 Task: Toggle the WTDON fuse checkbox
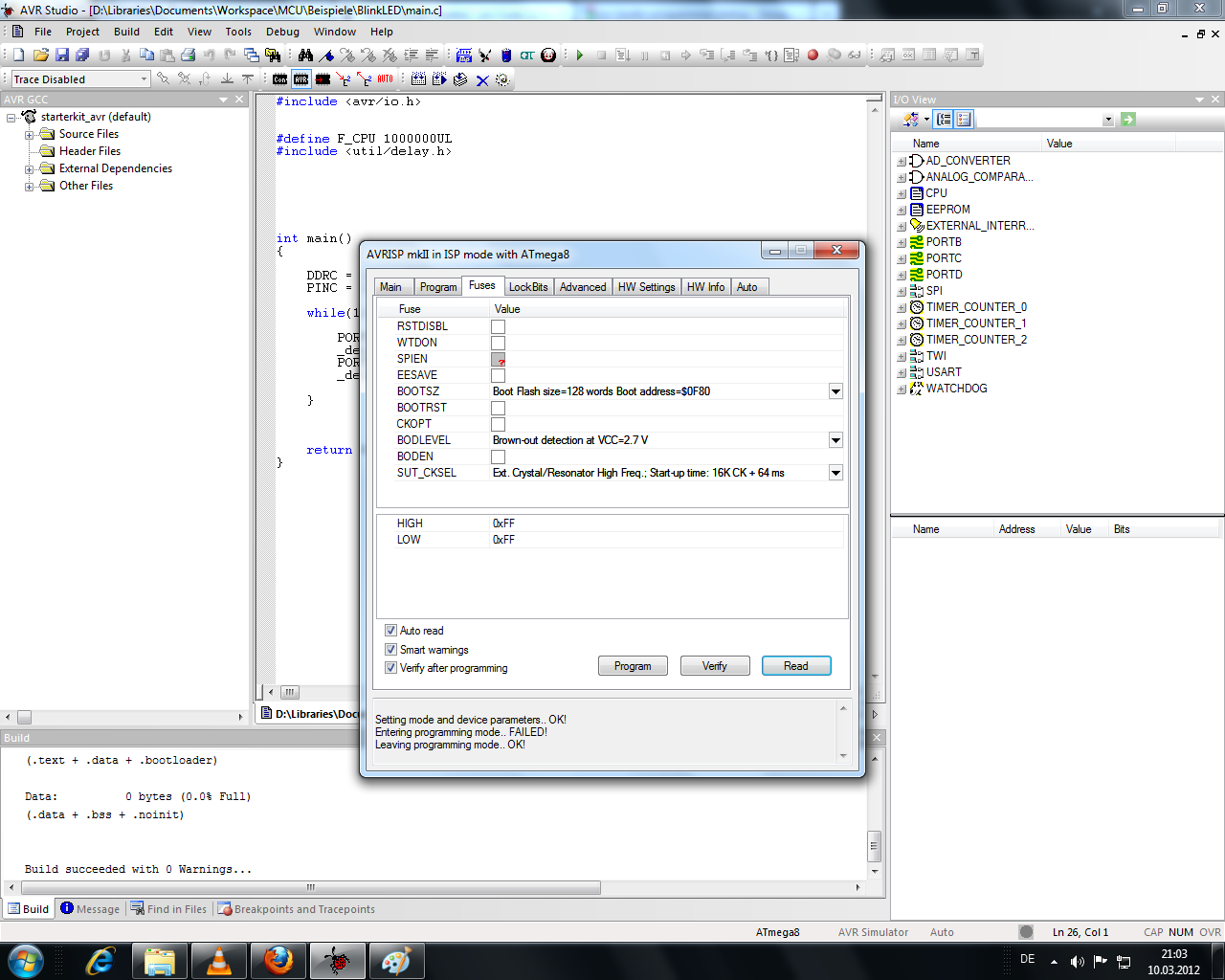(x=498, y=343)
